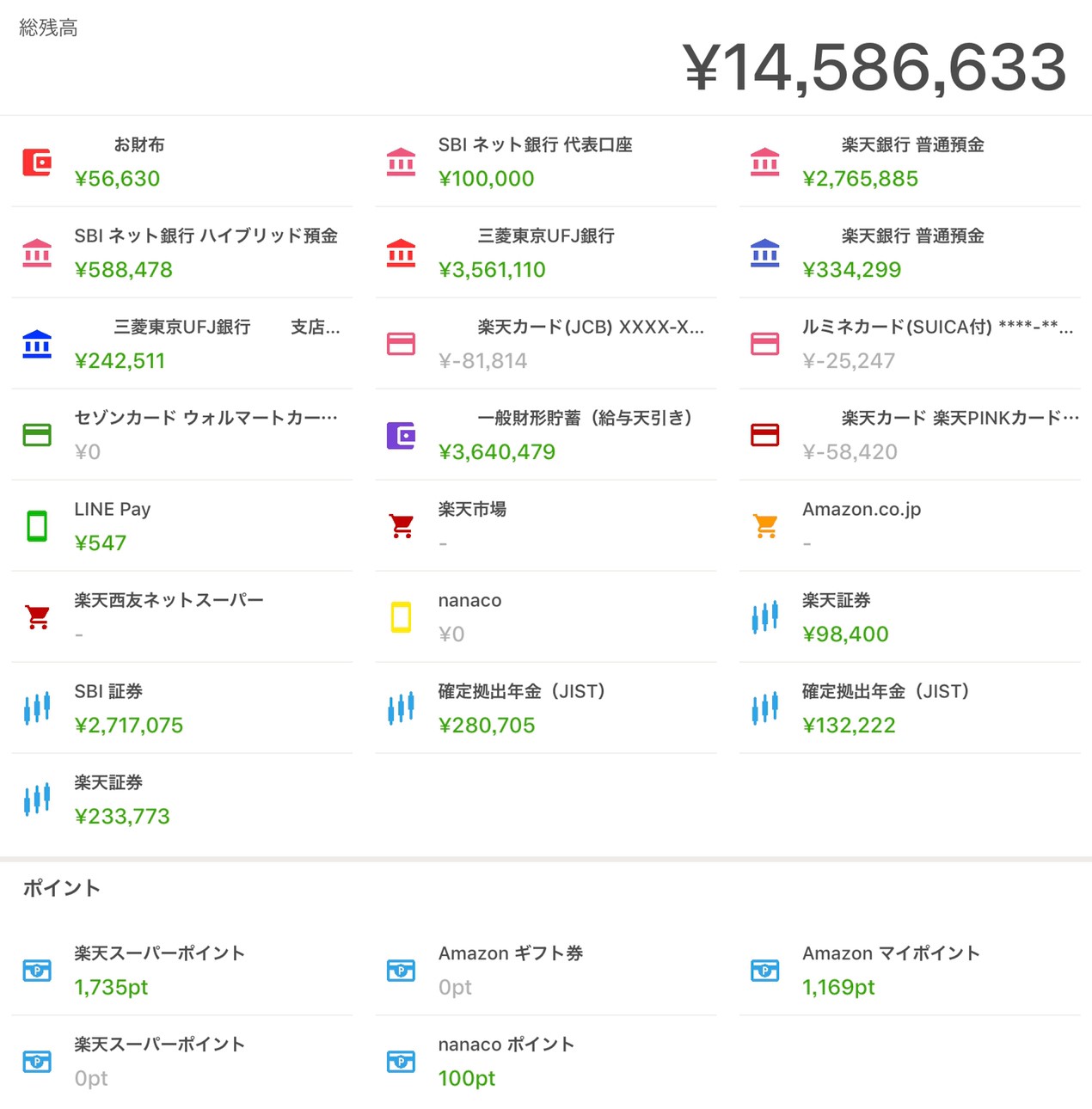Click the blue bank icon beside ¥242,511

click(x=37, y=344)
